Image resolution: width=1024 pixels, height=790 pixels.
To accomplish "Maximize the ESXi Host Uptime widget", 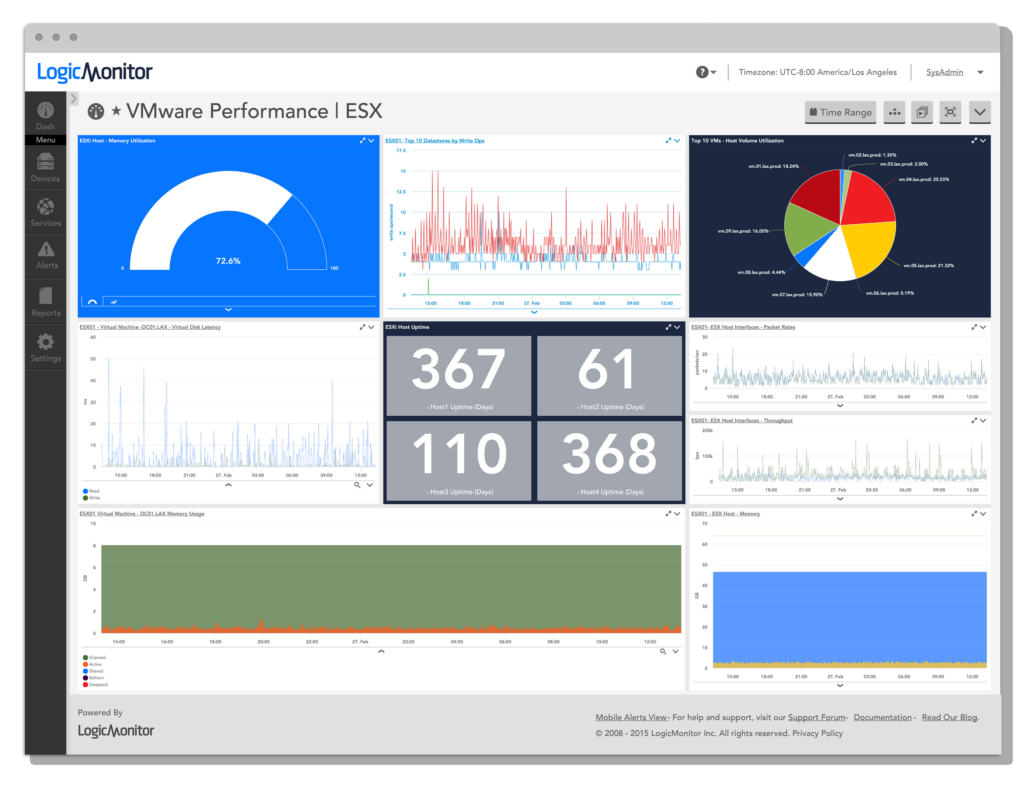I will 668,327.
